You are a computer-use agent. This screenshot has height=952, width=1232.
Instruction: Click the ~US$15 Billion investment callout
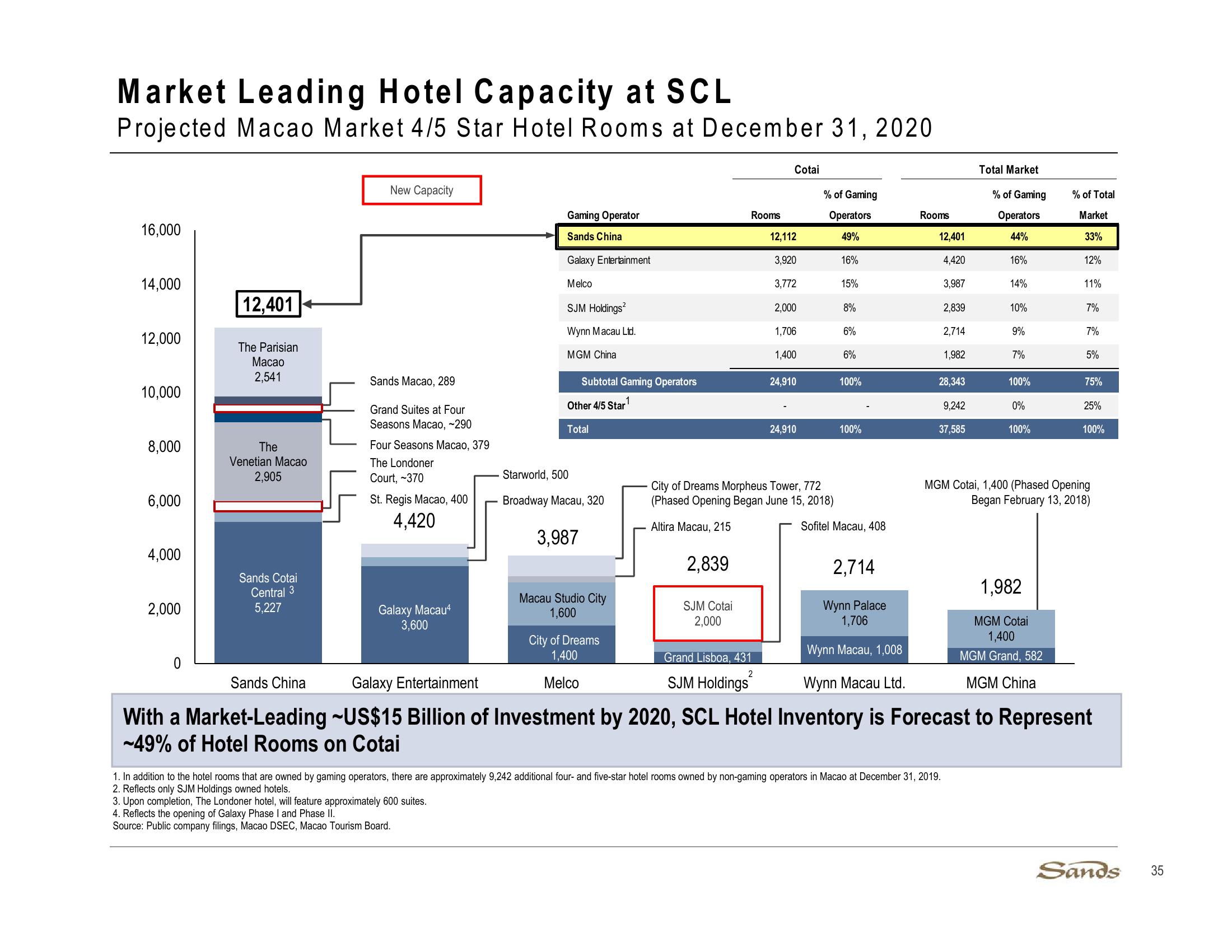[x=616, y=730]
